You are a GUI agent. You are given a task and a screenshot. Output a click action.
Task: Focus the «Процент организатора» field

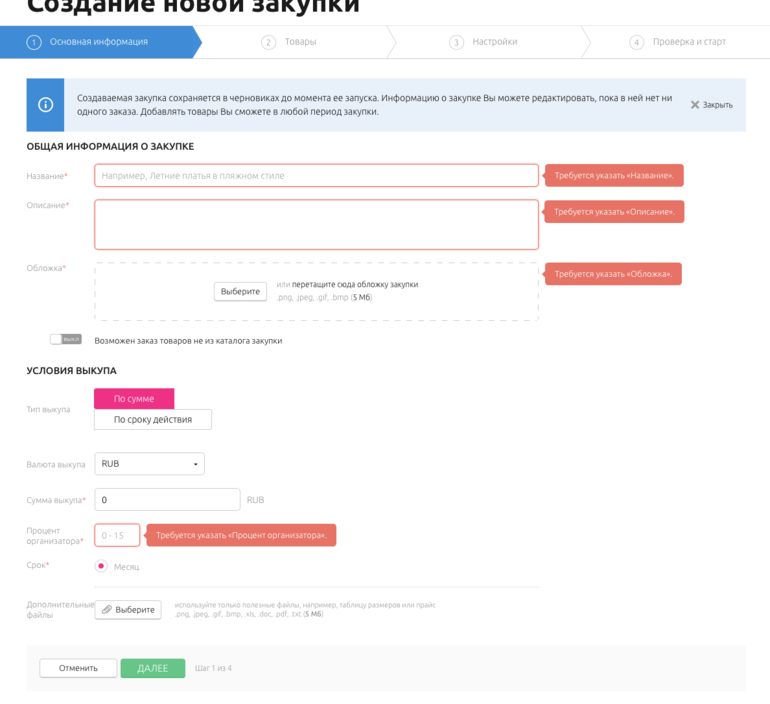coord(117,536)
